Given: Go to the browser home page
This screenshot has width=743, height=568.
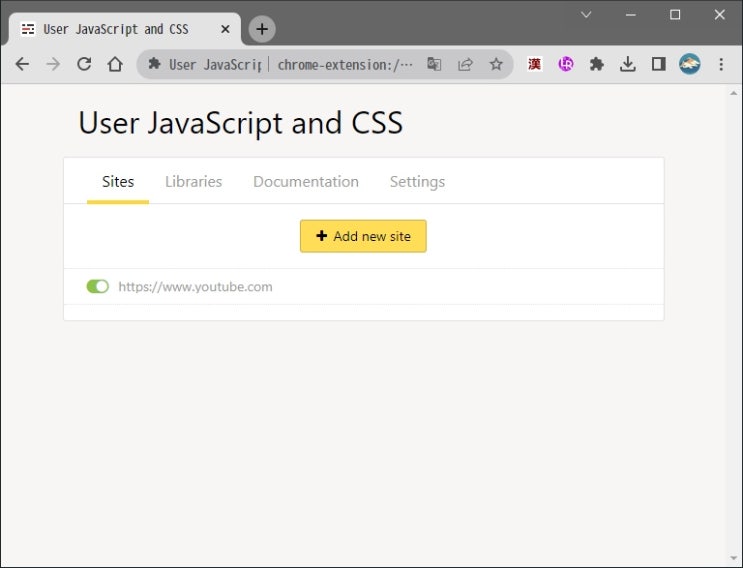Looking at the screenshot, I should coord(115,64).
